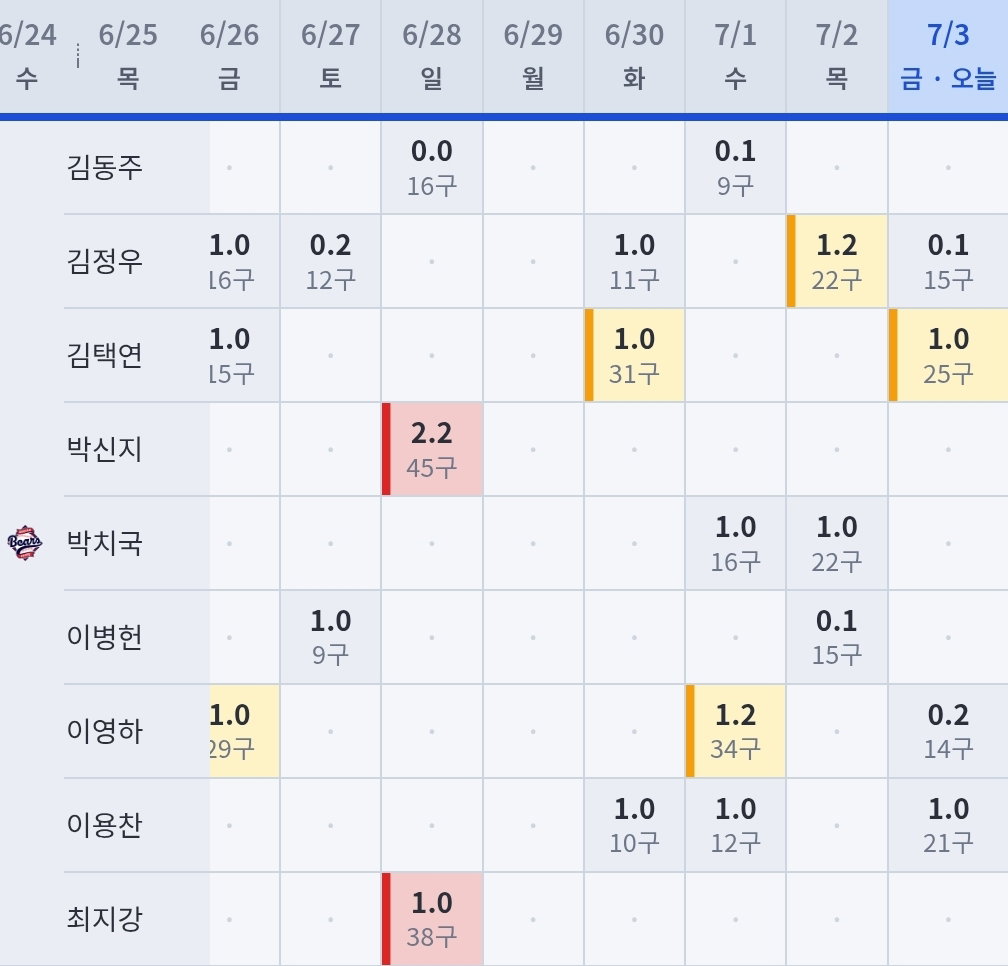Select 이병헌's 9구 cell on 6/27
This screenshot has width=1008, height=966.
click(330, 637)
